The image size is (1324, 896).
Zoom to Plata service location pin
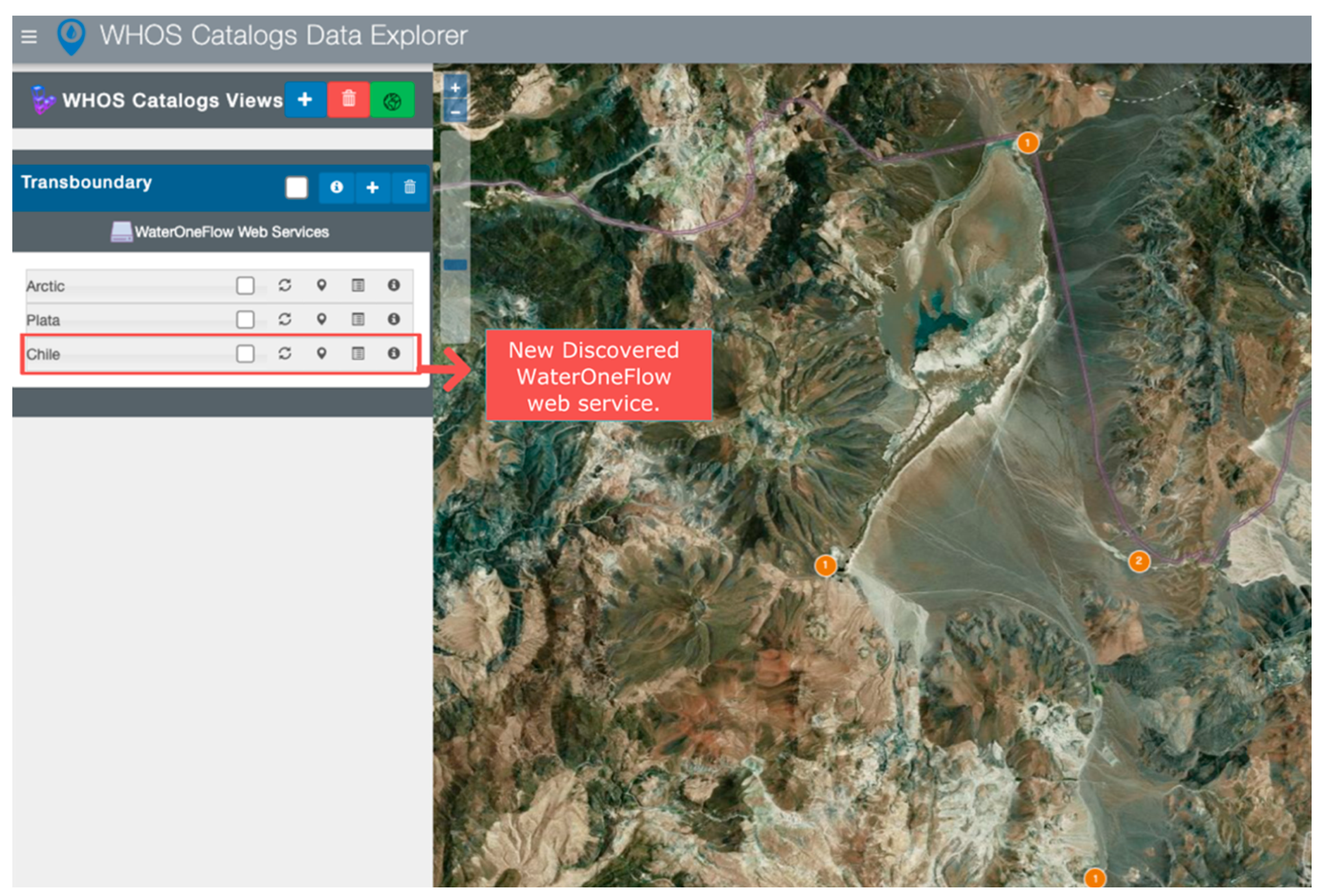321,319
